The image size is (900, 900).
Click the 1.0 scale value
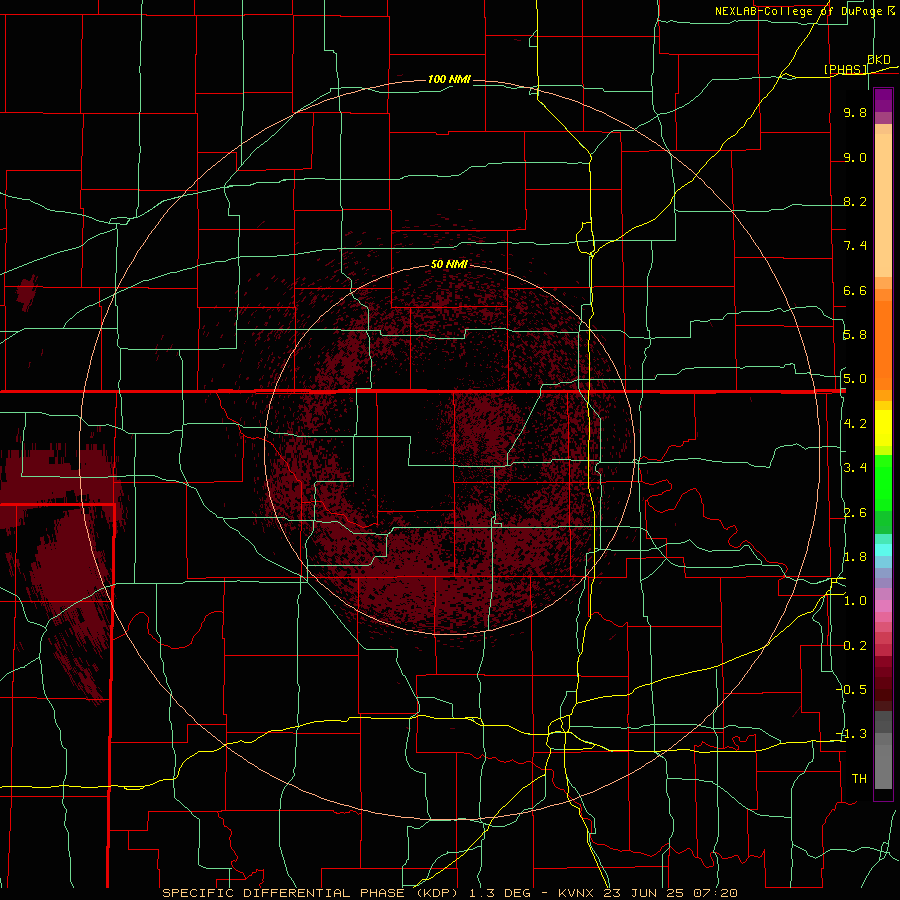point(855,601)
